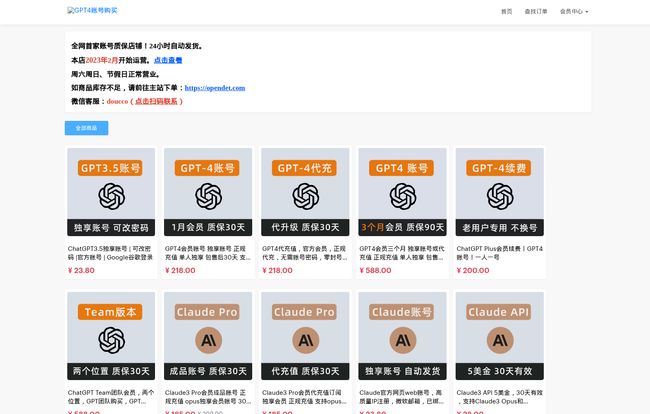Click the OpenAI logo on GPT-4续费 card
This screenshot has height=414, width=650.
click(500, 196)
